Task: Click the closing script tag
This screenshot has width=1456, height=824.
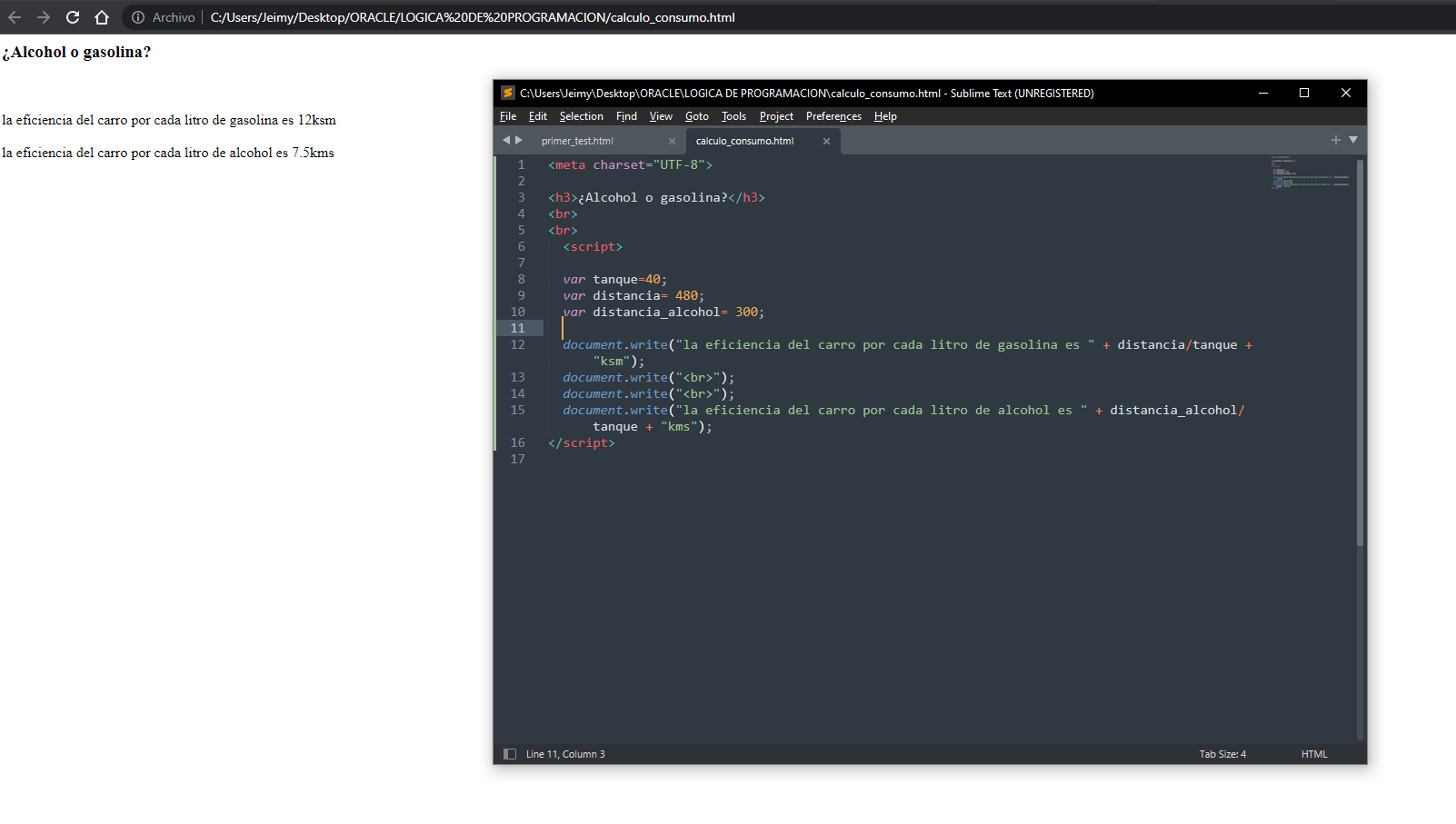Action: pos(582,442)
